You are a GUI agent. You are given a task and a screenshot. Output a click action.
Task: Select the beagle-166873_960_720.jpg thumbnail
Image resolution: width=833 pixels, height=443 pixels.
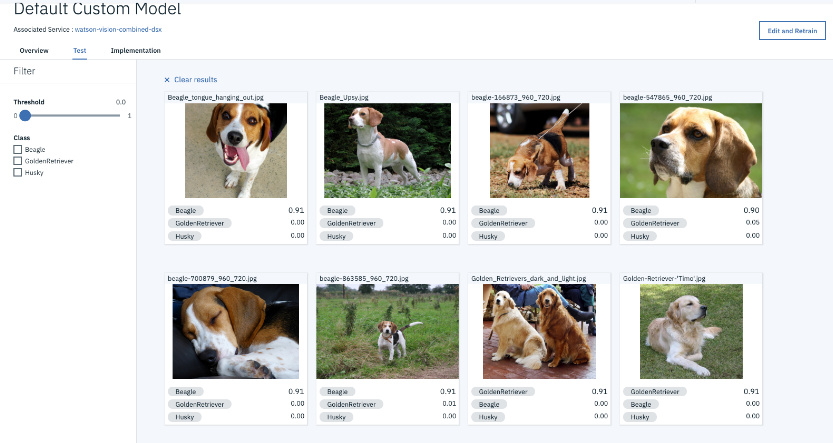click(x=539, y=150)
